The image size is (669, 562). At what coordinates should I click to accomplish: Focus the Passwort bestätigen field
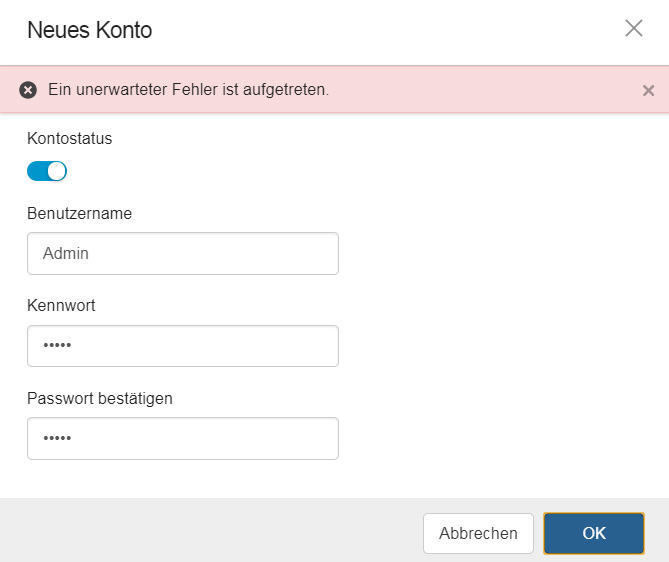(x=183, y=438)
